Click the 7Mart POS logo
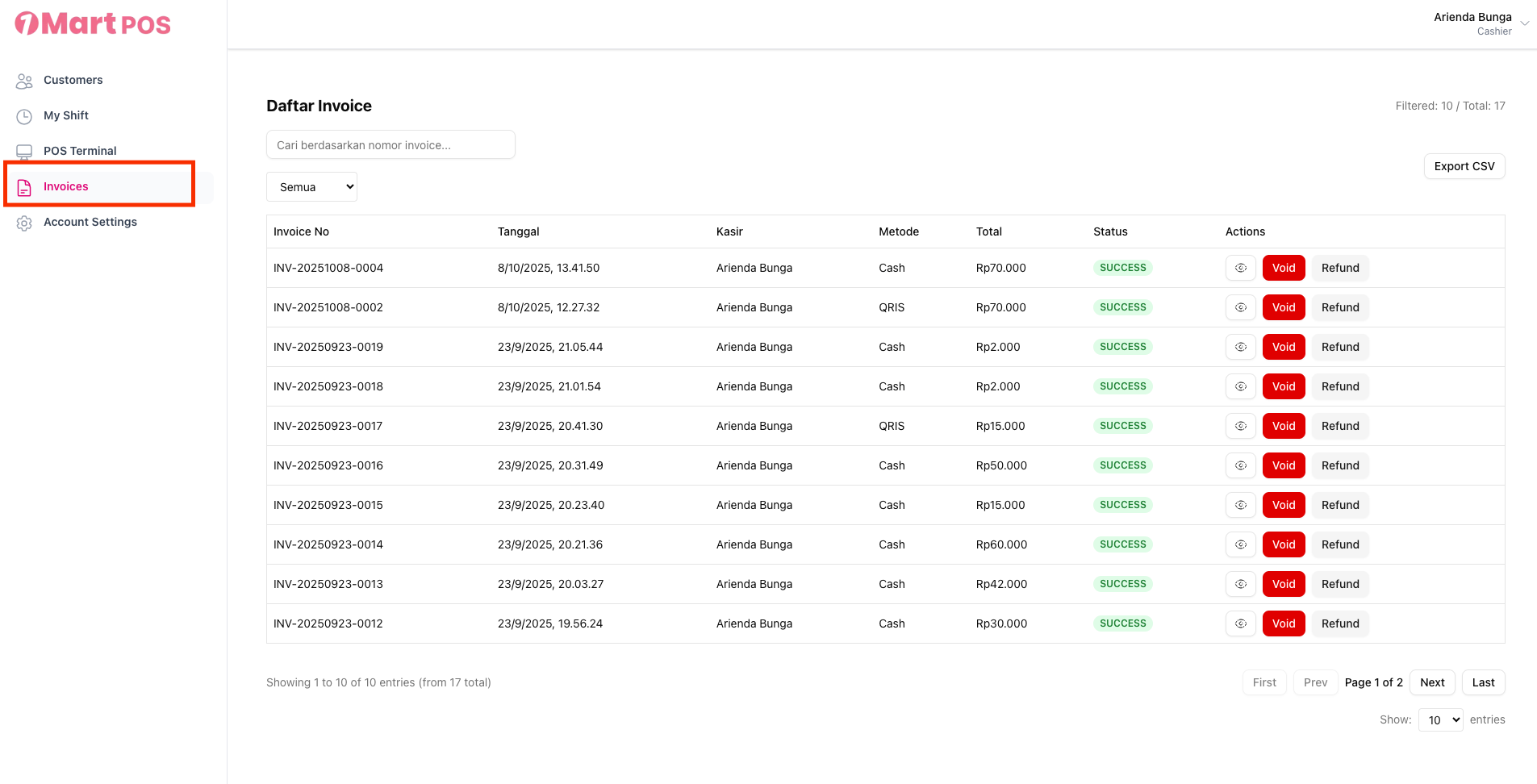Viewport: 1537px width, 784px height. (93, 24)
